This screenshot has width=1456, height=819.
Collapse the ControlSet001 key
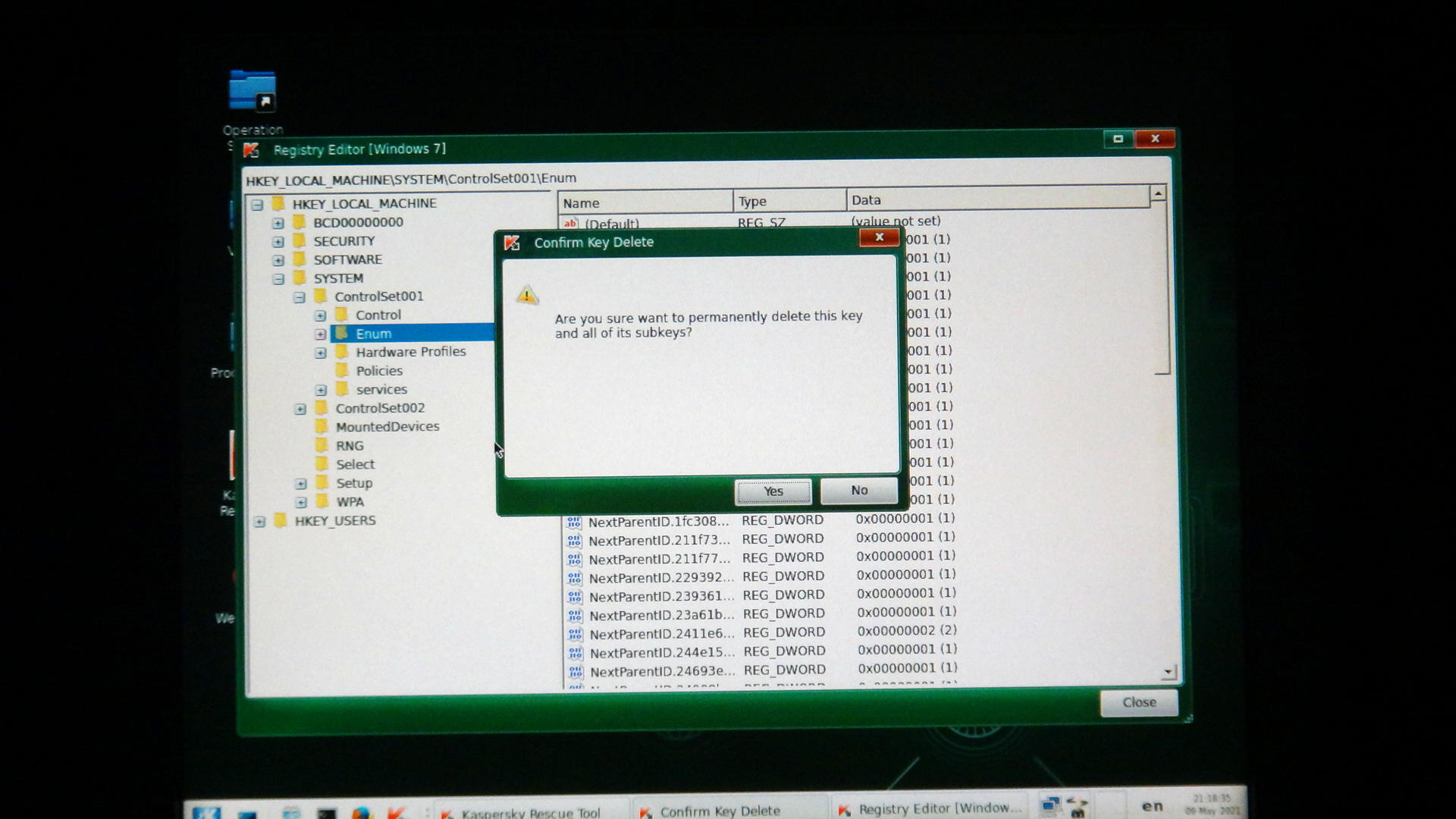coord(299,297)
